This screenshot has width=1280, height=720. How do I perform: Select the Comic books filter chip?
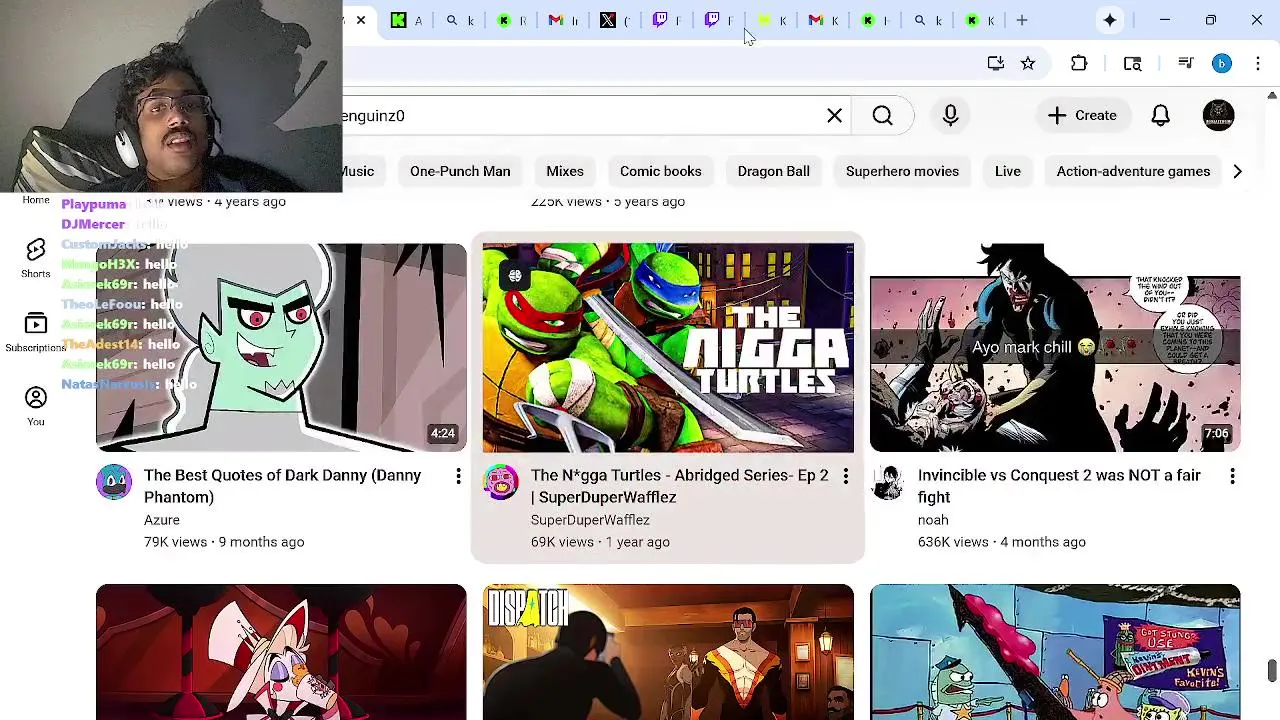point(661,171)
